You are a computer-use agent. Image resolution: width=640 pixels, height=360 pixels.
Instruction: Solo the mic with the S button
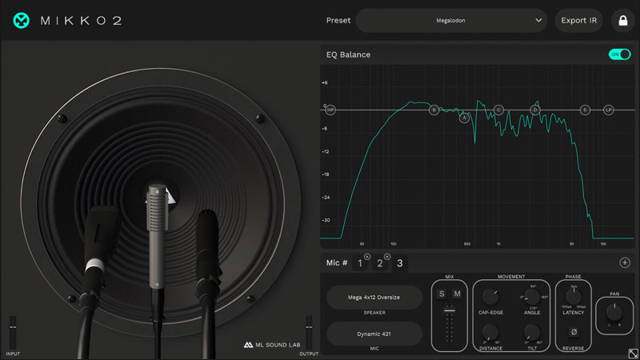[442, 293]
